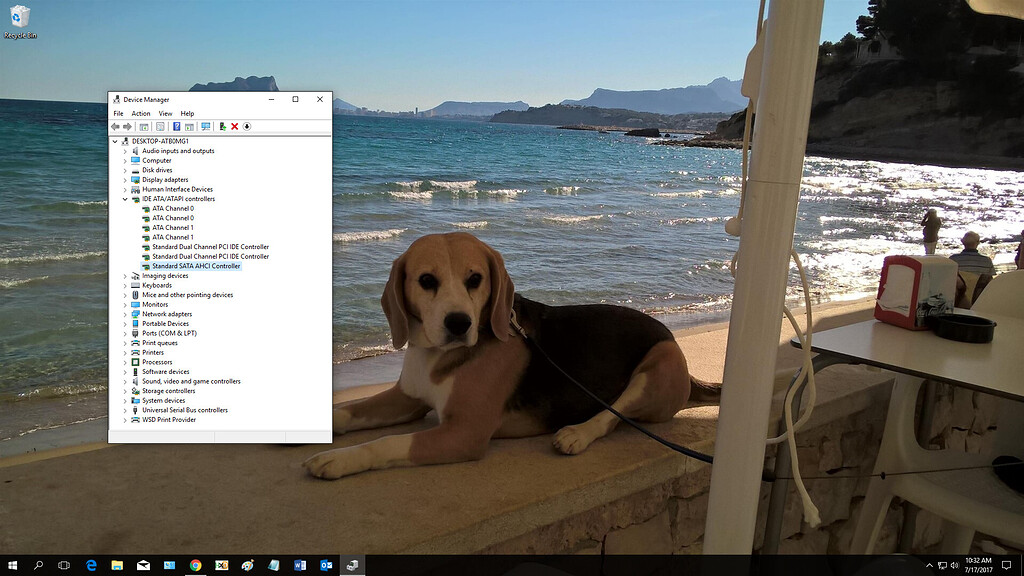Select the Keyboards category
1024x576 pixels.
coord(157,285)
